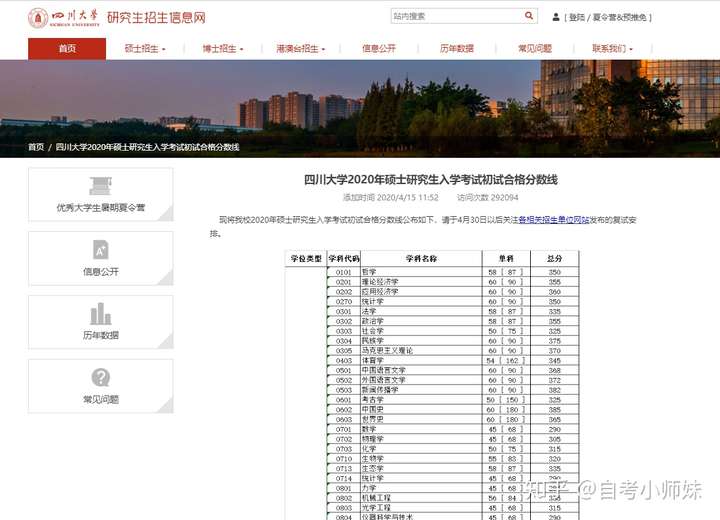Click the 总分 column header

point(555,259)
